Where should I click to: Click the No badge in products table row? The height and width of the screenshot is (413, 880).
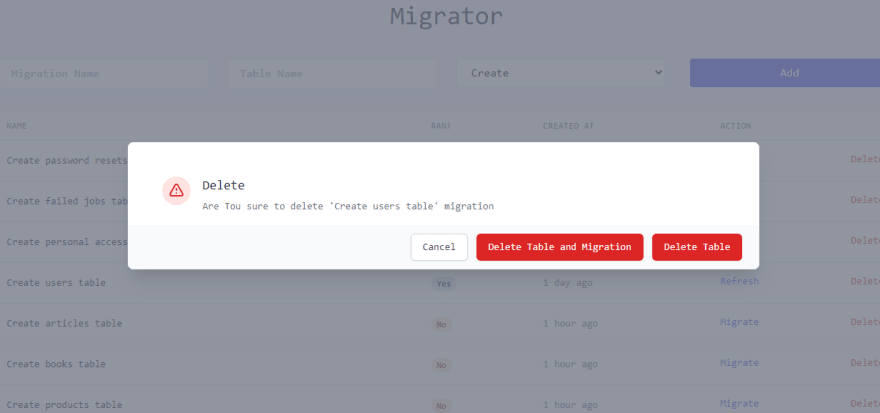click(441, 406)
